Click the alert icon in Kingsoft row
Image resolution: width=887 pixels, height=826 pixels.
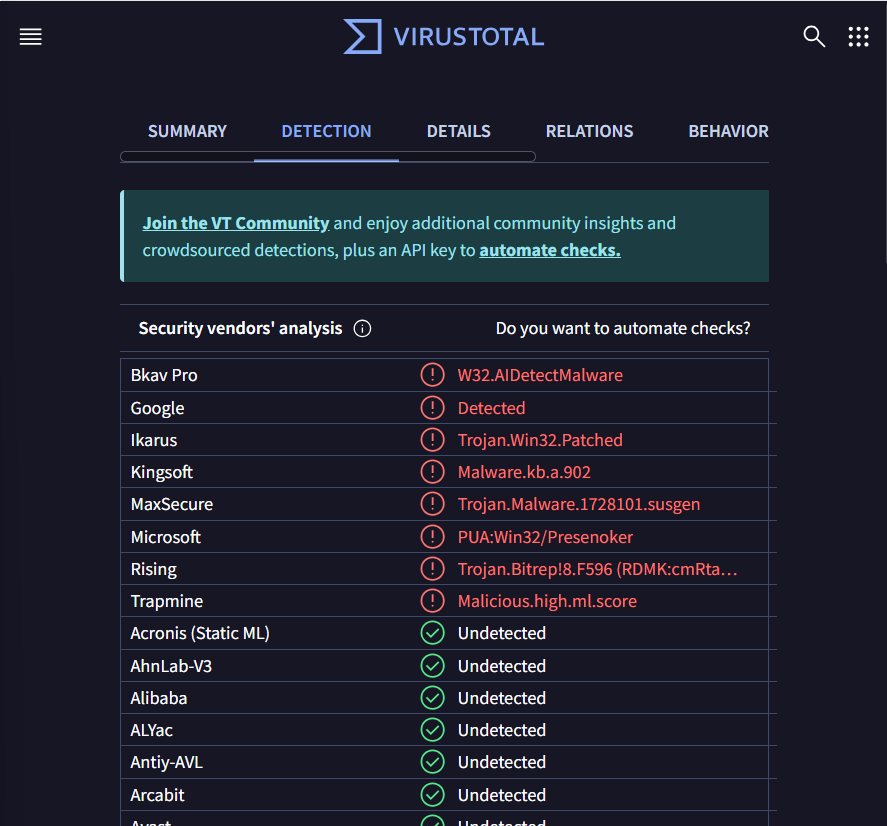click(432, 472)
